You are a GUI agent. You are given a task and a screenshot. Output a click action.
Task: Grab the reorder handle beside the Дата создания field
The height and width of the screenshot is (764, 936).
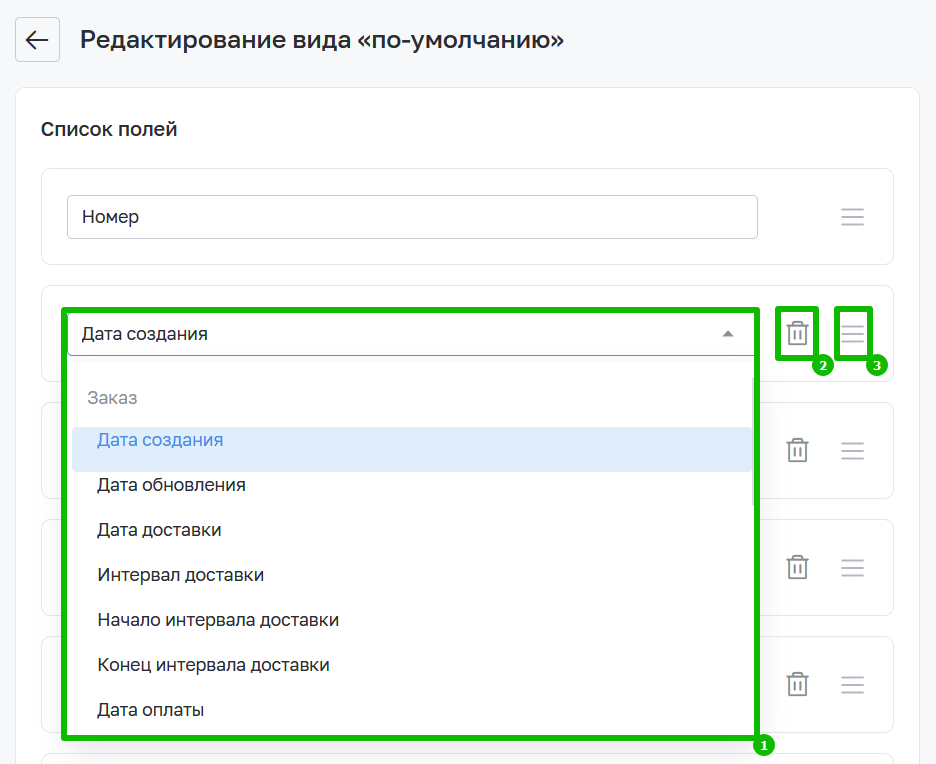852,334
